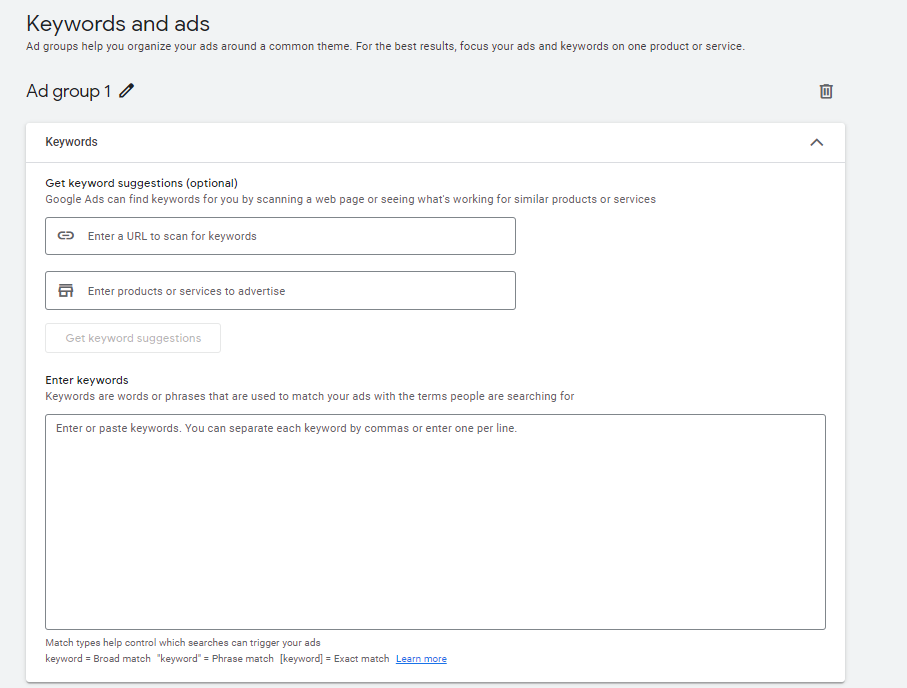Click the ad groups description under the heading
The width and height of the screenshot is (907, 688).
385,46
